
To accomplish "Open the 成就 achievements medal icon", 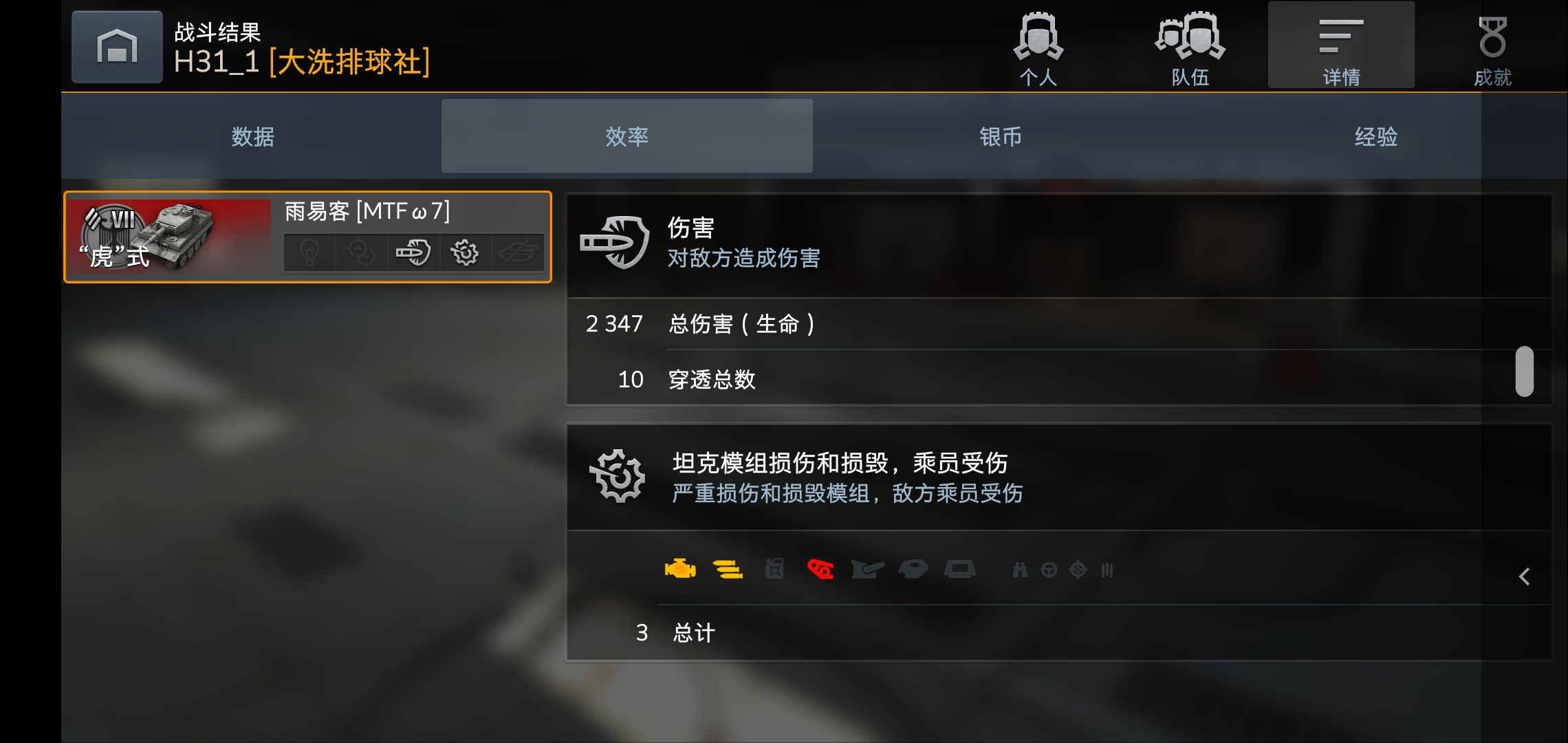I will pos(1492,48).
